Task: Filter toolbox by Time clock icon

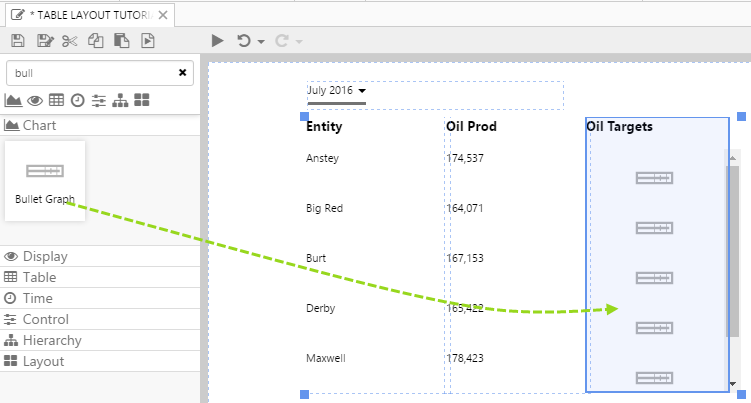Action: [77, 100]
